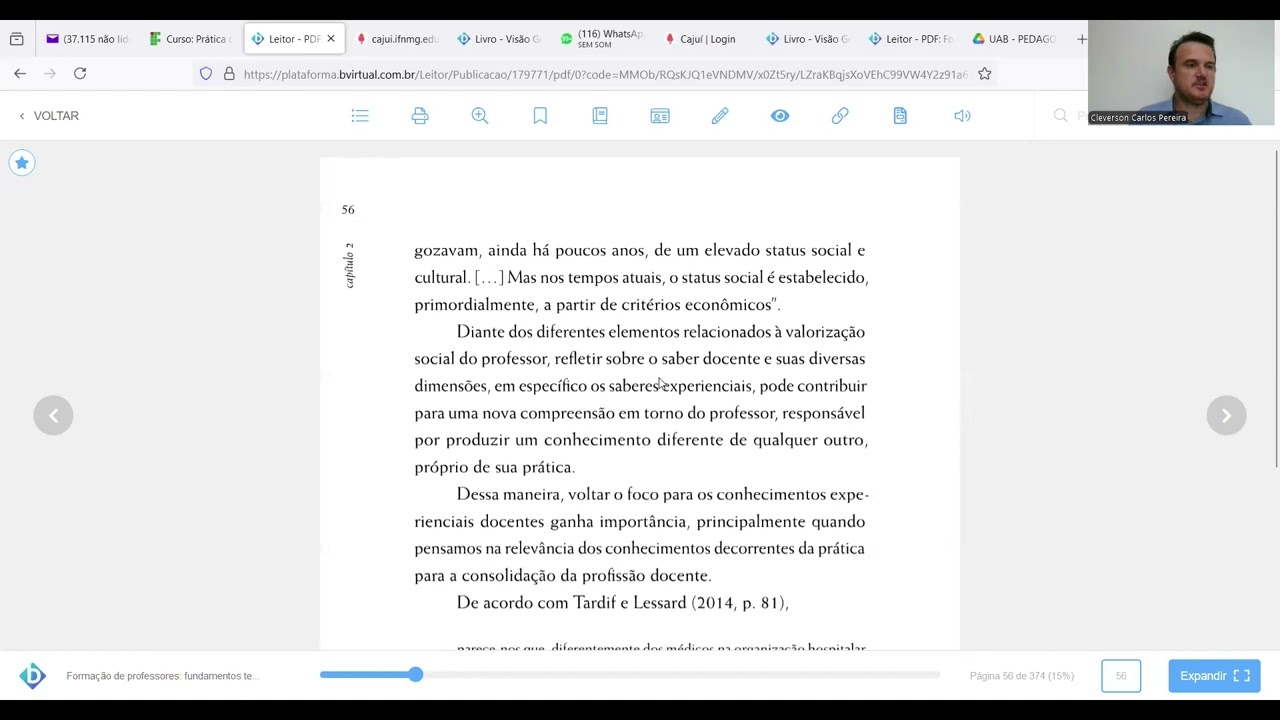Click the book title text at bottom
This screenshot has height=720, width=1280.
click(x=163, y=676)
